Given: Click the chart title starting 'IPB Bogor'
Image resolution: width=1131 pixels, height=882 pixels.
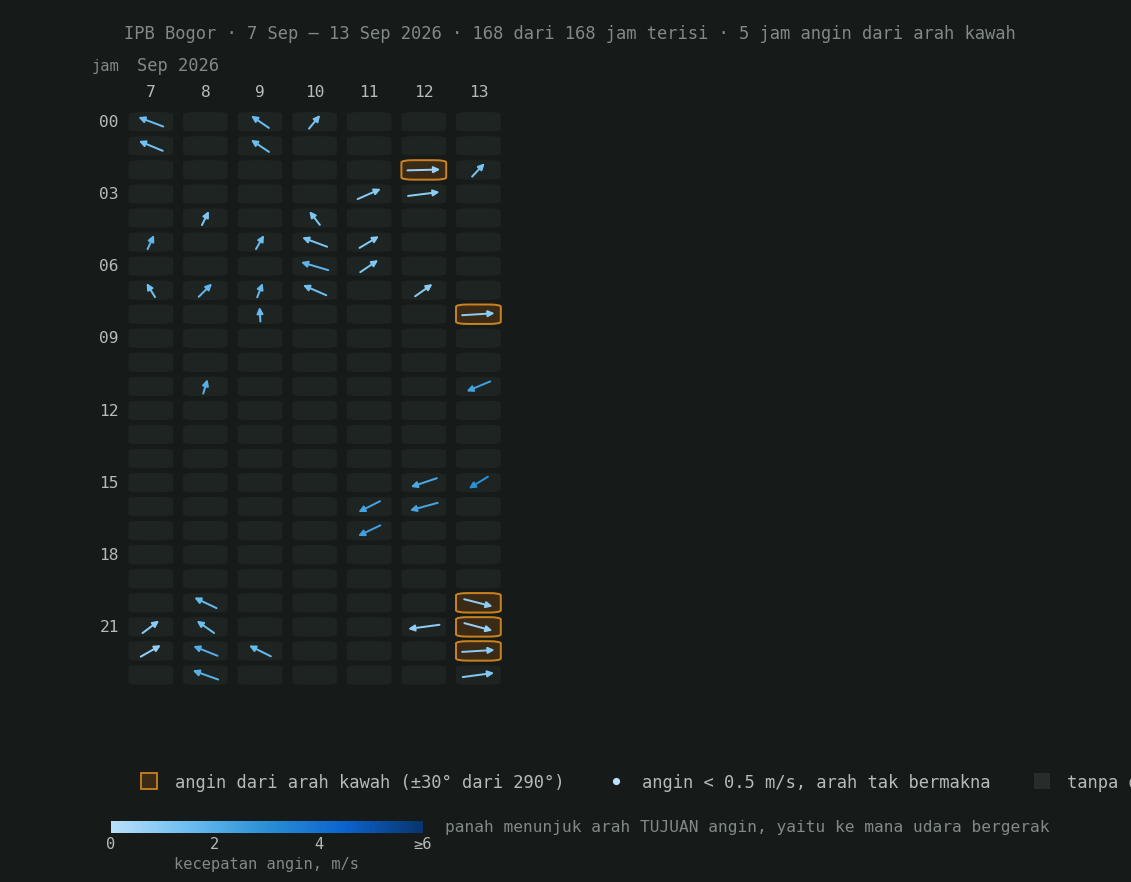Looking at the screenshot, I should click(570, 33).
